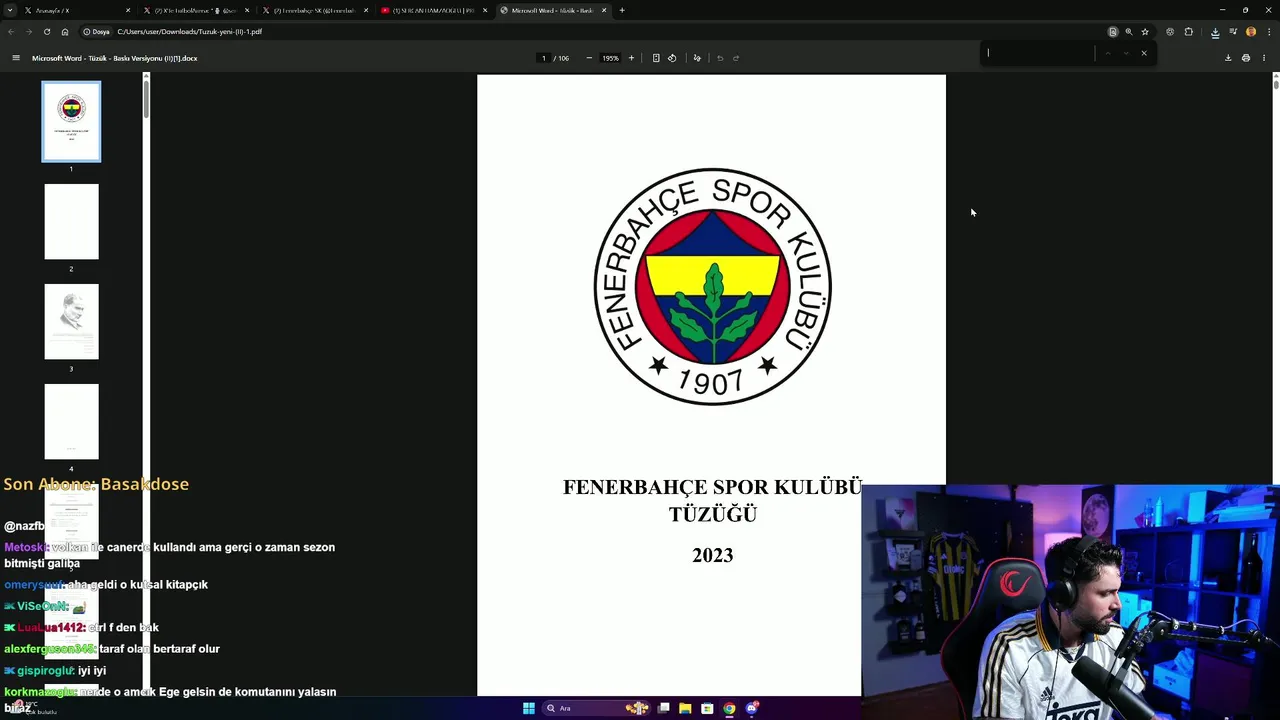The height and width of the screenshot is (720, 1280).
Task: Open the extensions puzzle icon
Action: coord(1188,32)
